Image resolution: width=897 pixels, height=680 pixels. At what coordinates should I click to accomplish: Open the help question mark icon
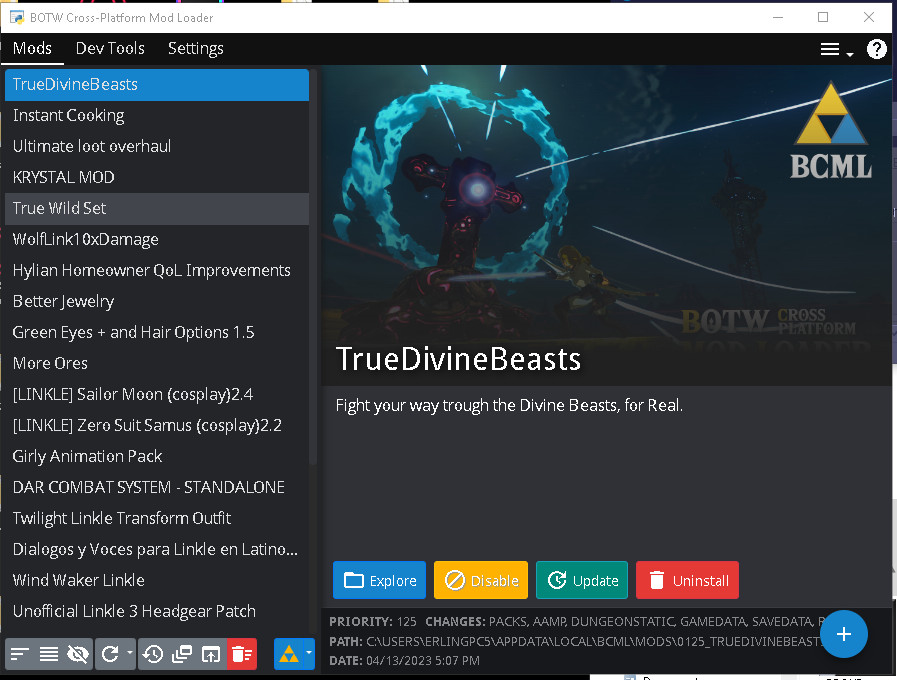tap(876, 49)
